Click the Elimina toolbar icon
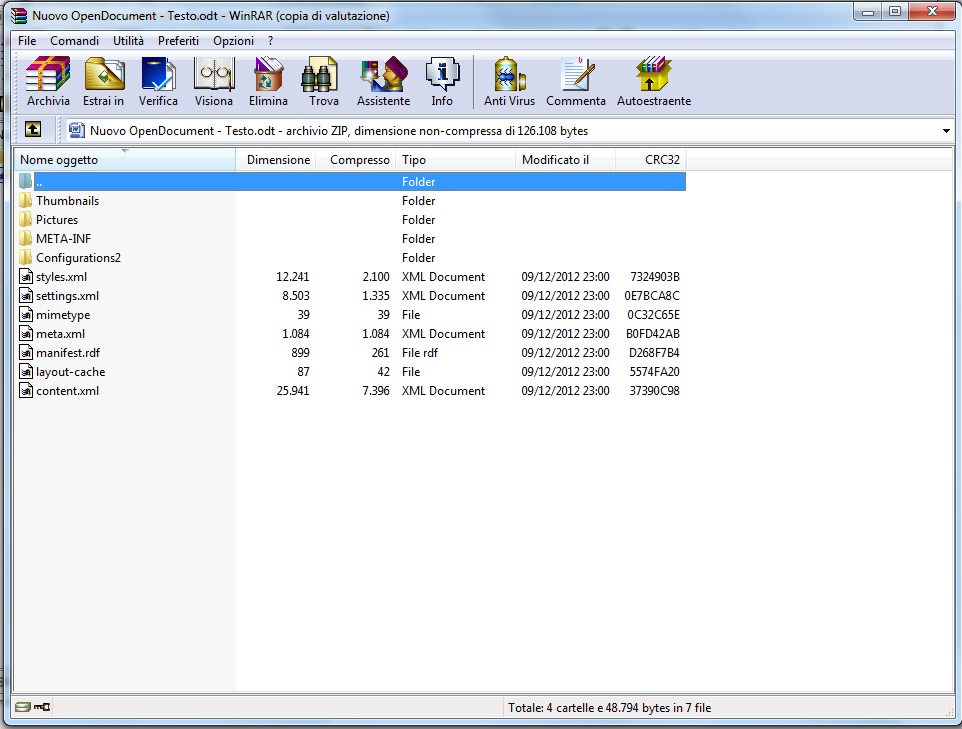The image size is (962, 729). point(268,74)
